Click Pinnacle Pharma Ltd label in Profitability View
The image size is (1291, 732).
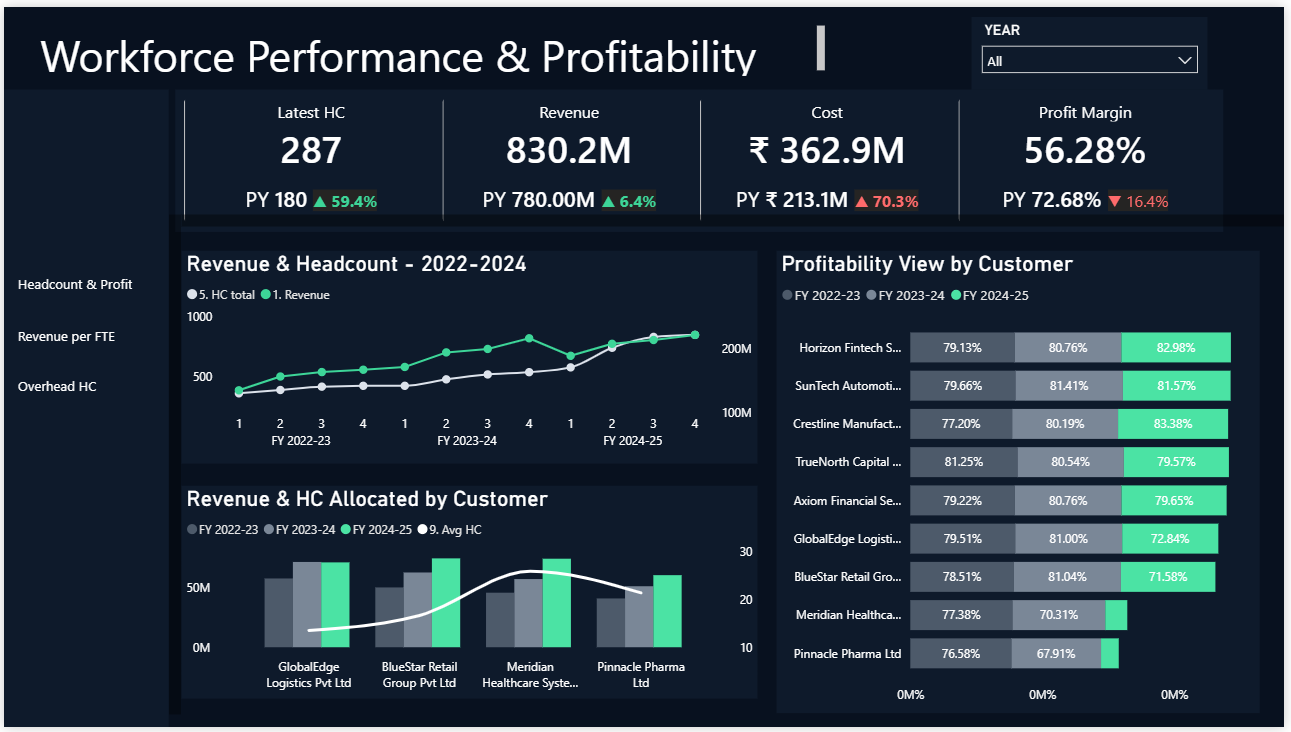[x=847, y=653]
